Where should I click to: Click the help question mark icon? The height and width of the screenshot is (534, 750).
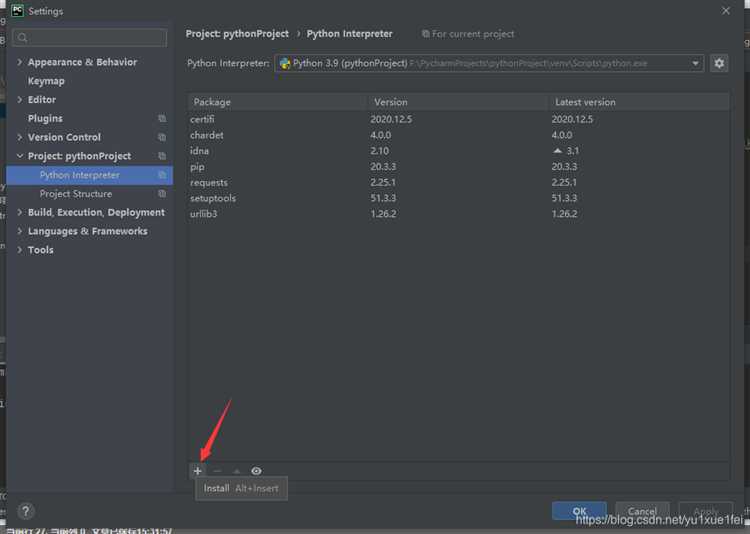26,511
